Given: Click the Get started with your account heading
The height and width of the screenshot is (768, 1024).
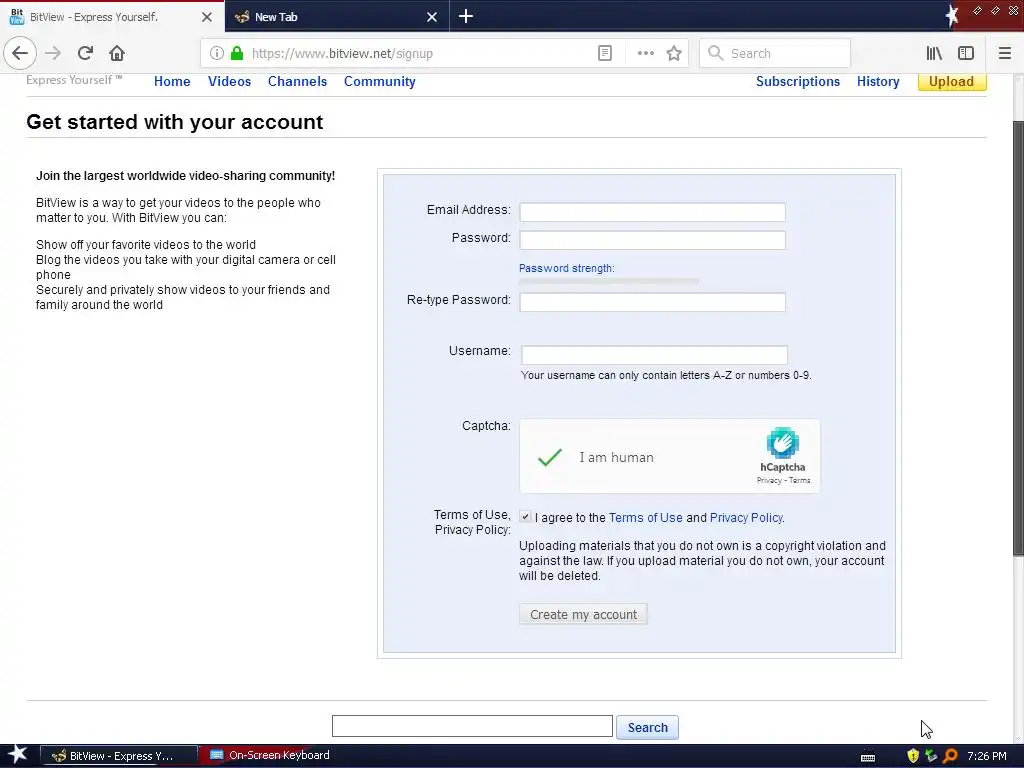Looking at the screenshot, I should [x=174, y=122].
